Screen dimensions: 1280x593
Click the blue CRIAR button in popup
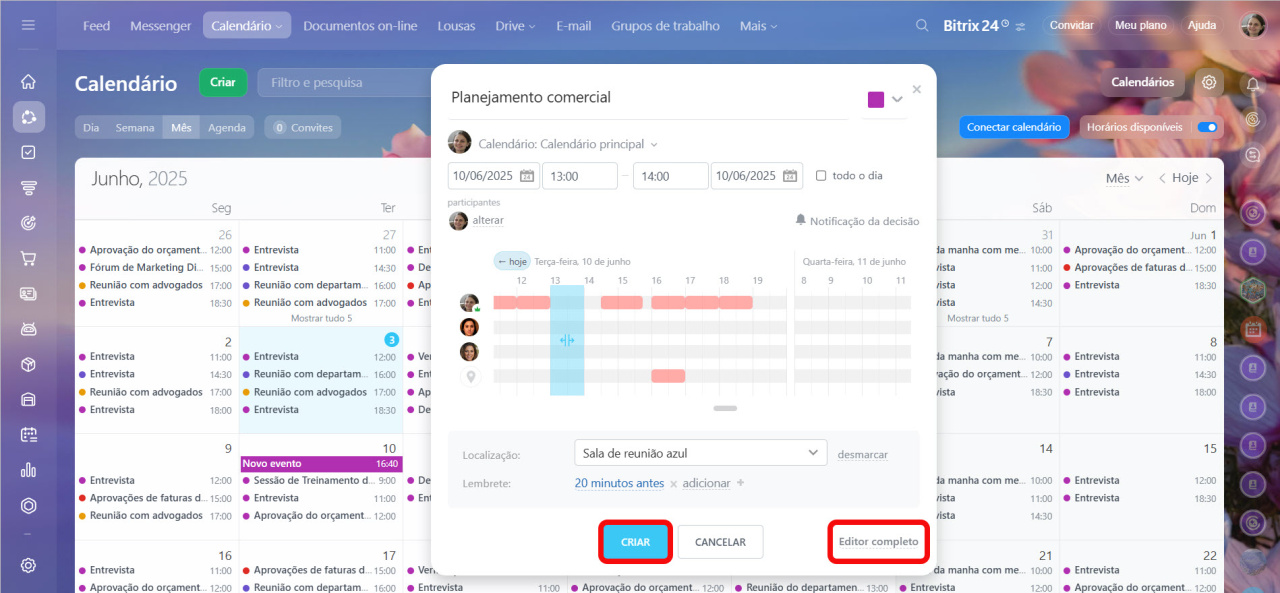click(635, 542)
